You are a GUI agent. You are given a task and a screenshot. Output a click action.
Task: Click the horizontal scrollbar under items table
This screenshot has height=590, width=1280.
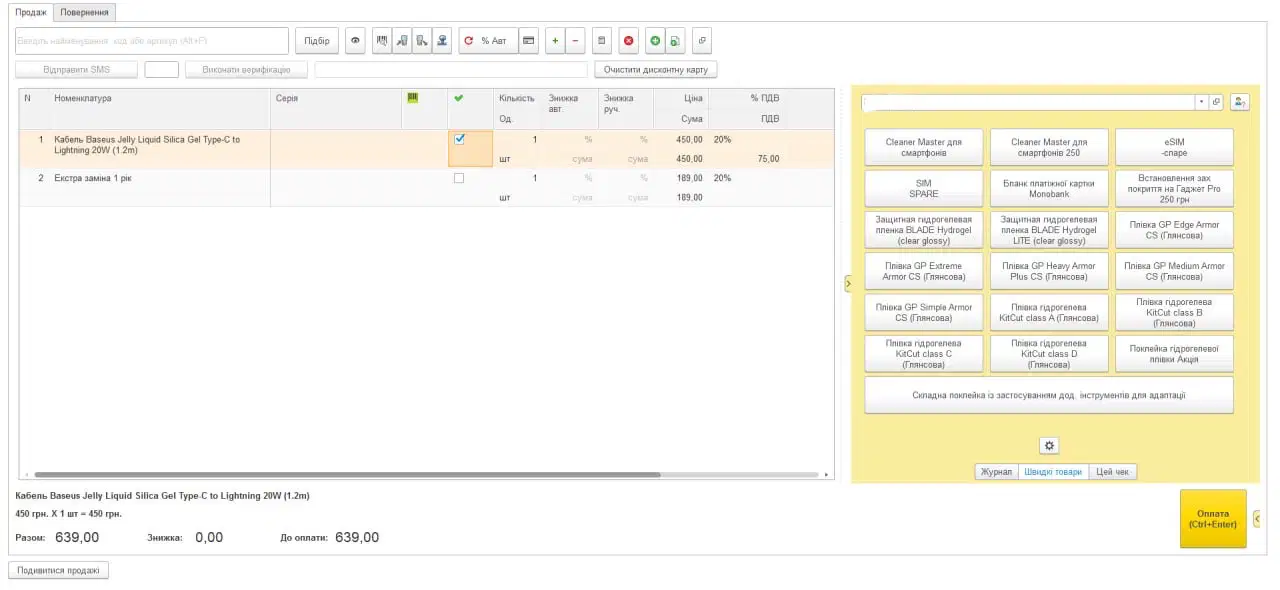[347, 475]
